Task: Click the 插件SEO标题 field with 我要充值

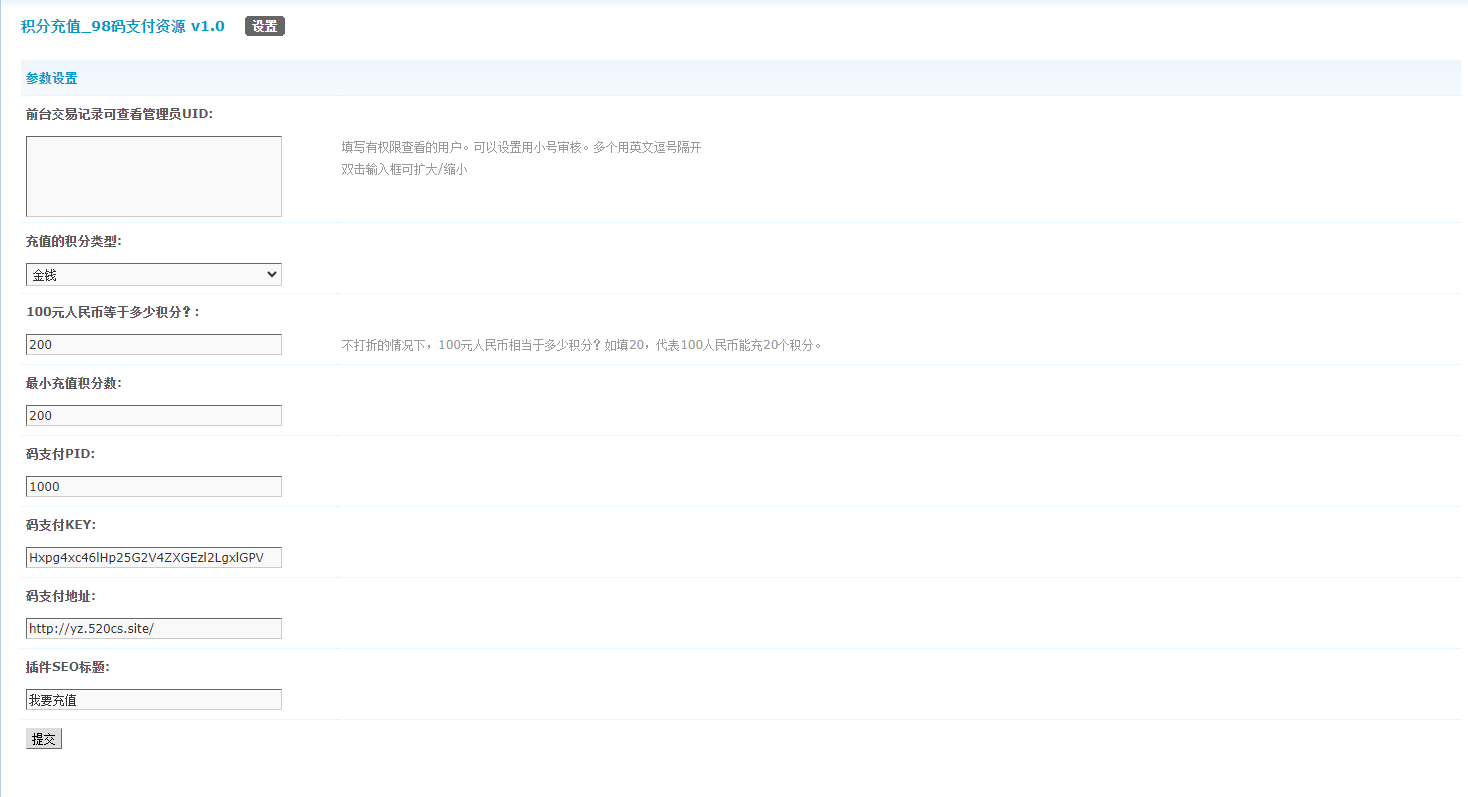Action: pyautogui.click(x=153, y=700)
